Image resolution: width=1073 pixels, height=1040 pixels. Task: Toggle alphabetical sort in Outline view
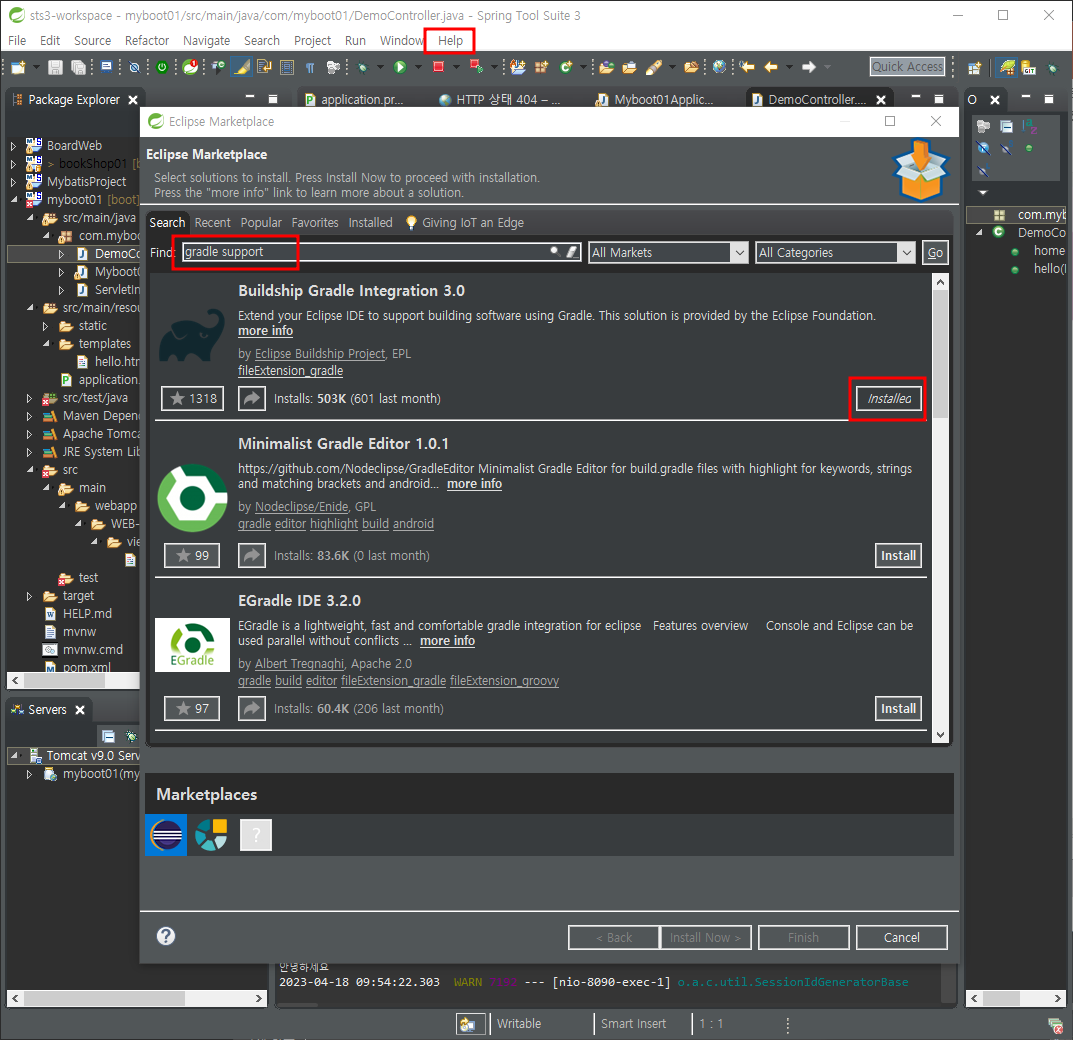pos(1029,127)
